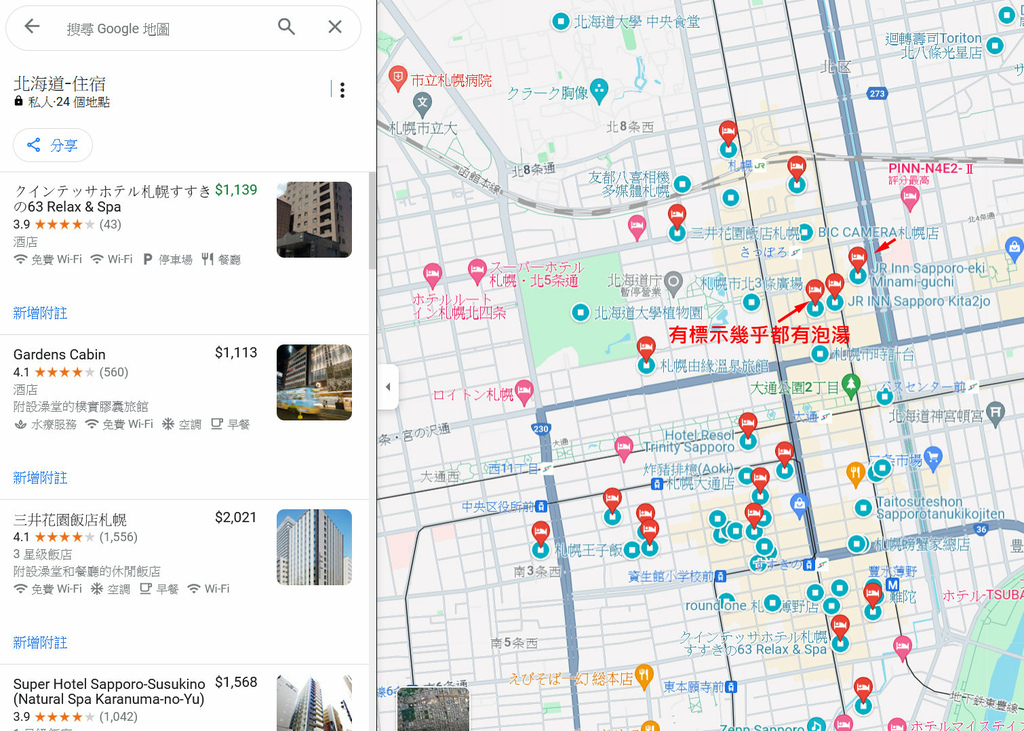Go back with the arrow in search bar
Screen dimensions: 1024x731
click(x=31, y=27)
